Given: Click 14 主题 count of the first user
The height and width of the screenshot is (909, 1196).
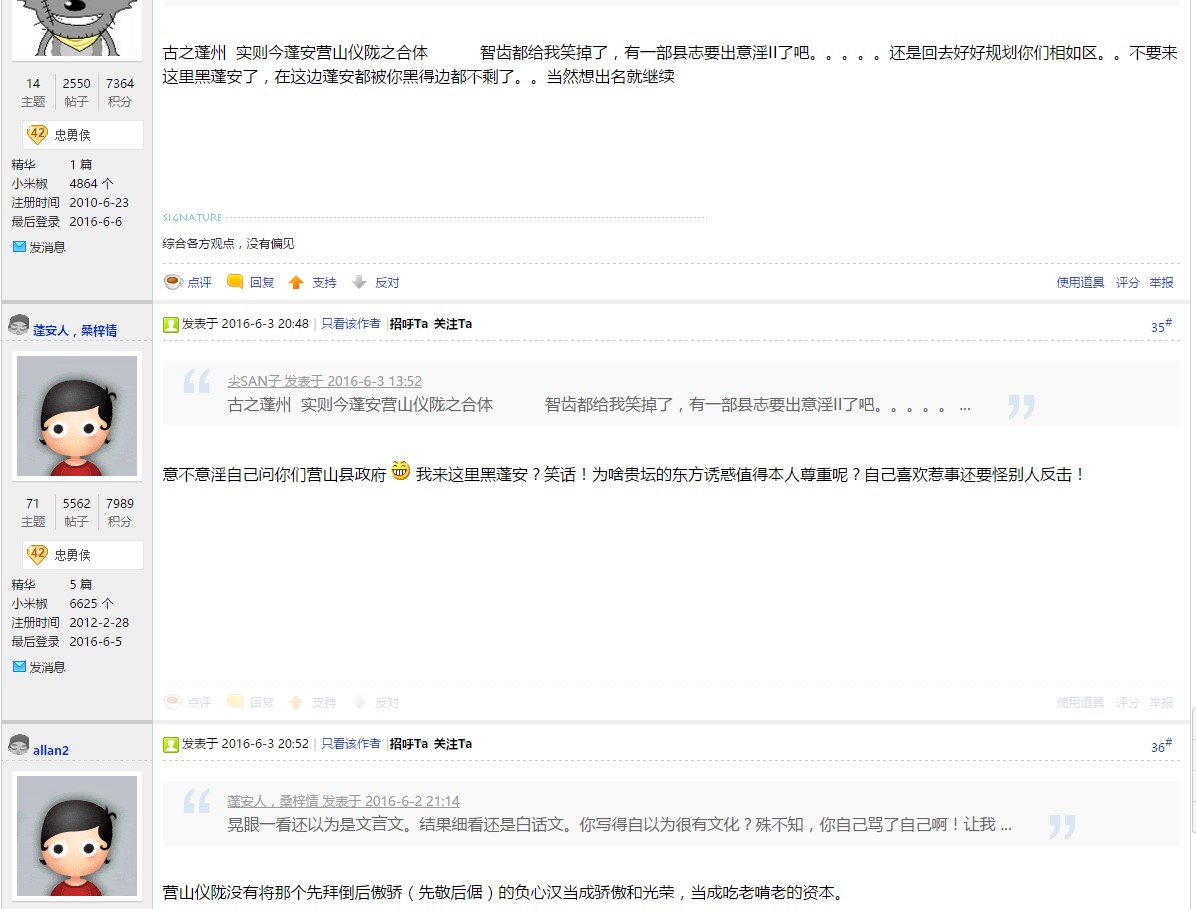Looking at the screenshot, I should (33, 92).
